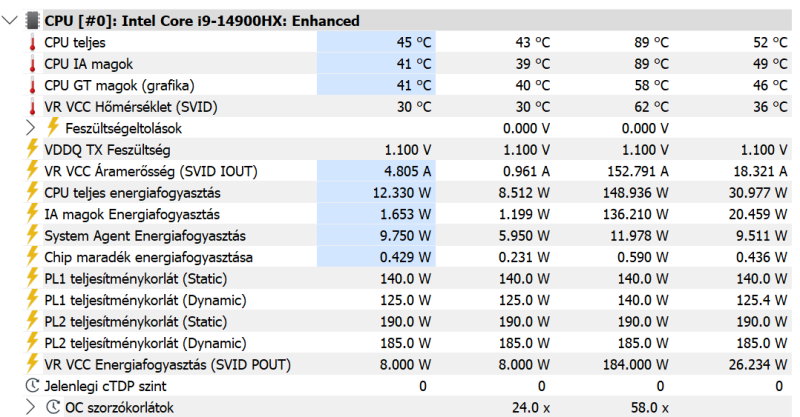Click the 58.0 x OC ratio maximum value
The image size is (800, 417).
coord(649,407)
